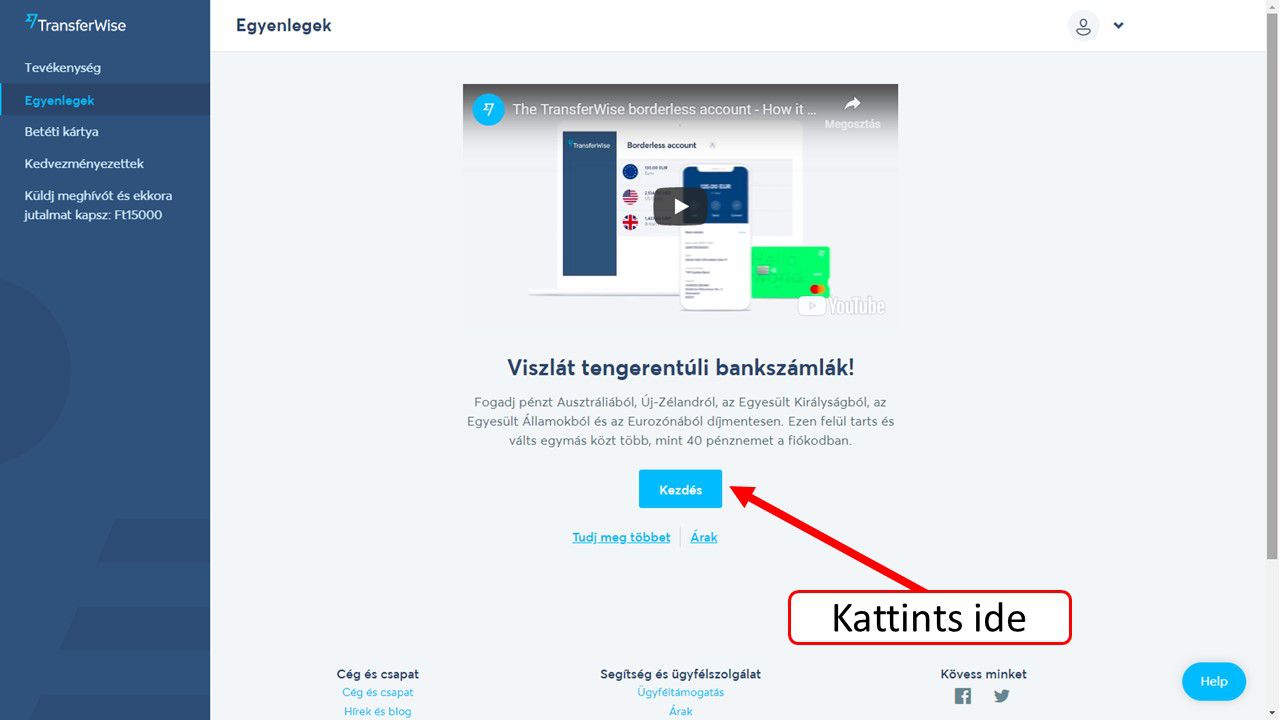This screenshot has height=720, width=1280.
Task: Click the video share arrow icon
Action: [x=852, y=104]
